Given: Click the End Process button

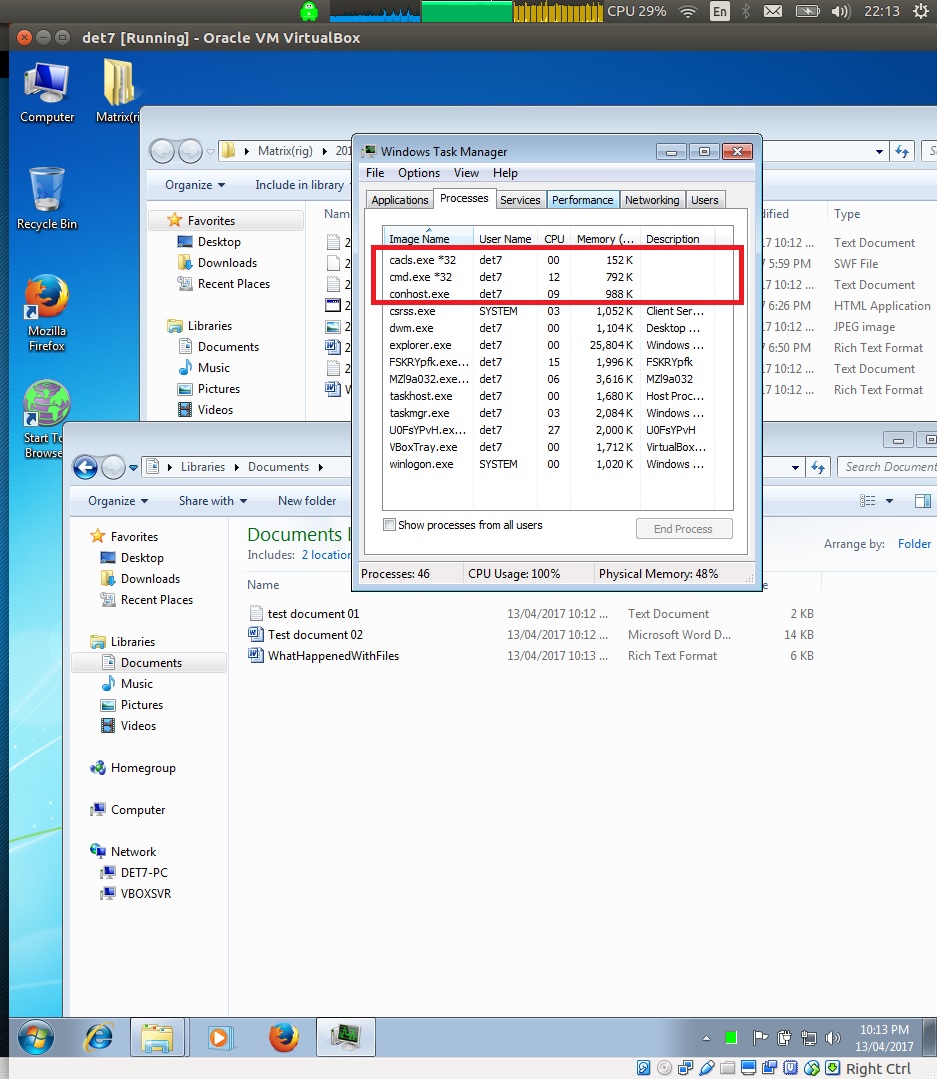Looking at the screenshot, I should 683,529.
